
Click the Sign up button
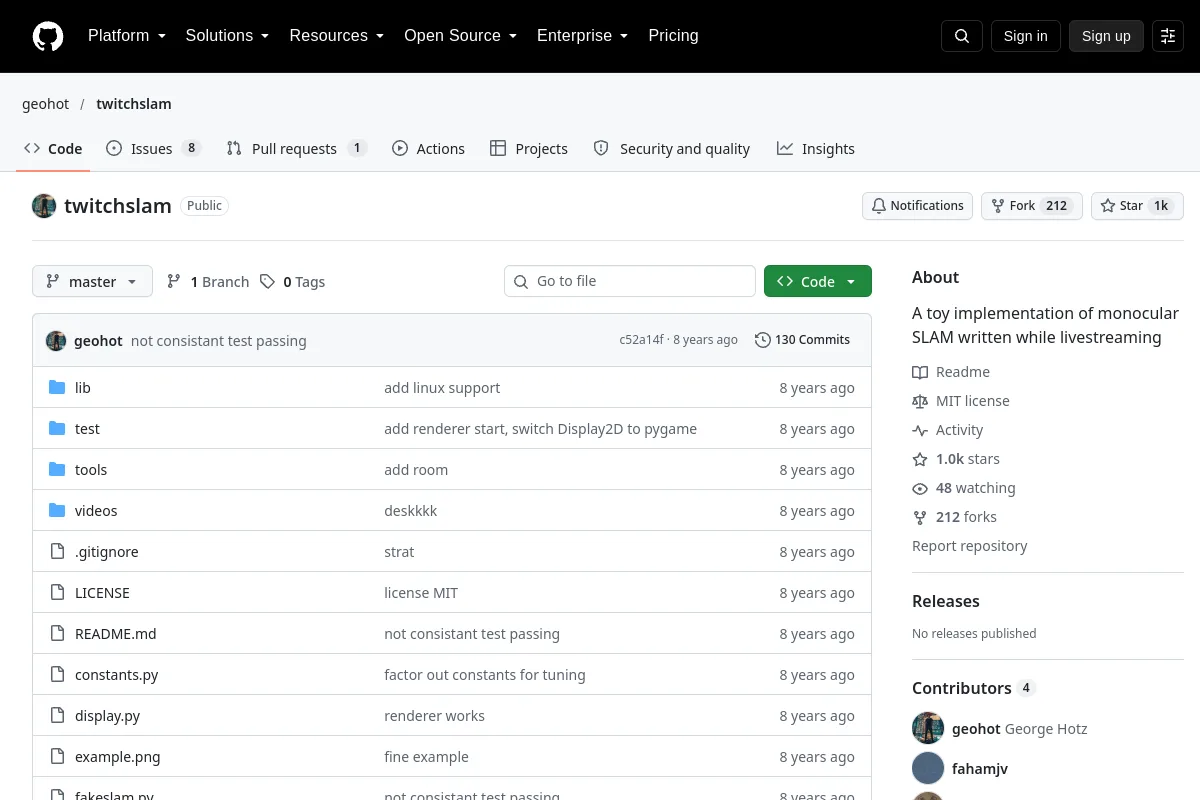pyautogui.click(x=1106, y=36)
